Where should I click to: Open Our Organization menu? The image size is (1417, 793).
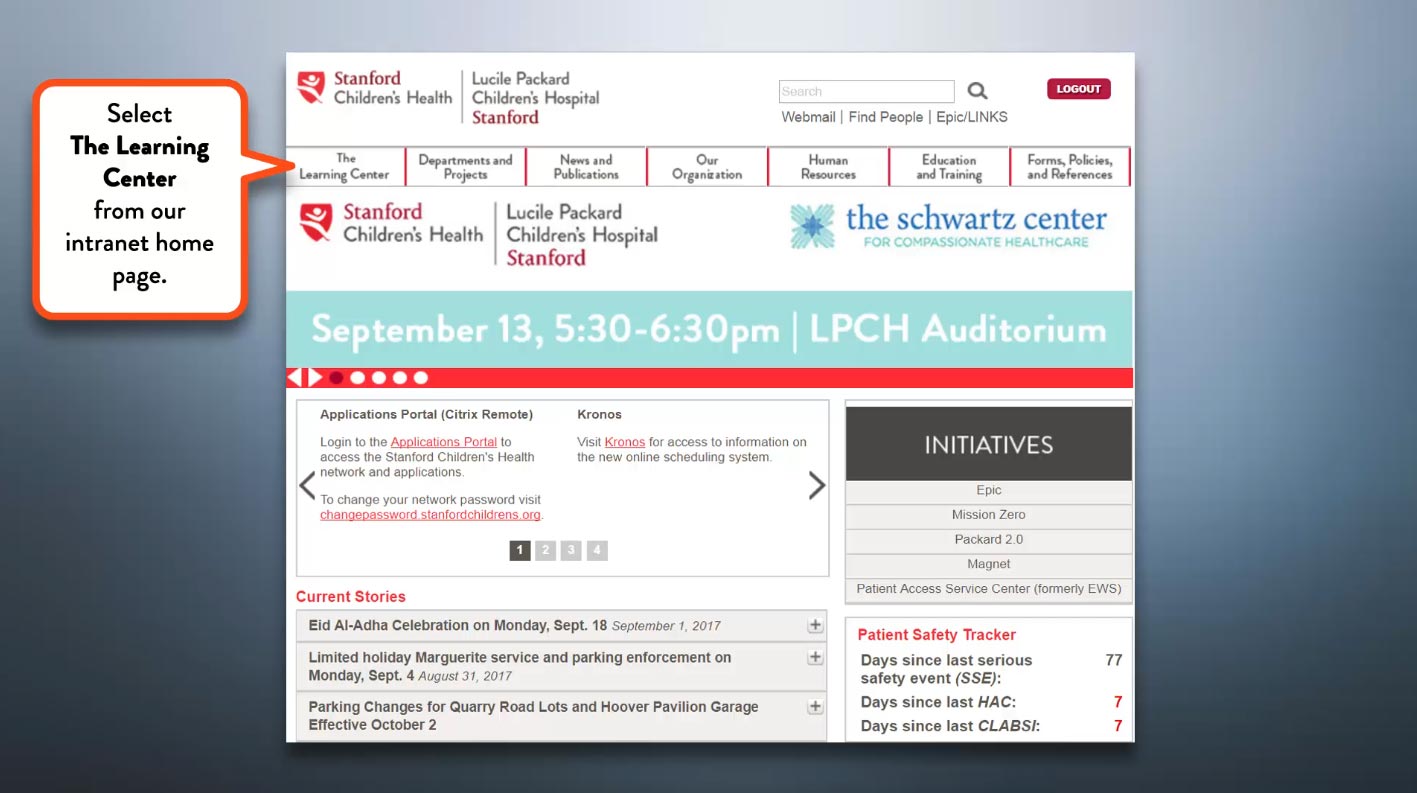click(707, 166)
